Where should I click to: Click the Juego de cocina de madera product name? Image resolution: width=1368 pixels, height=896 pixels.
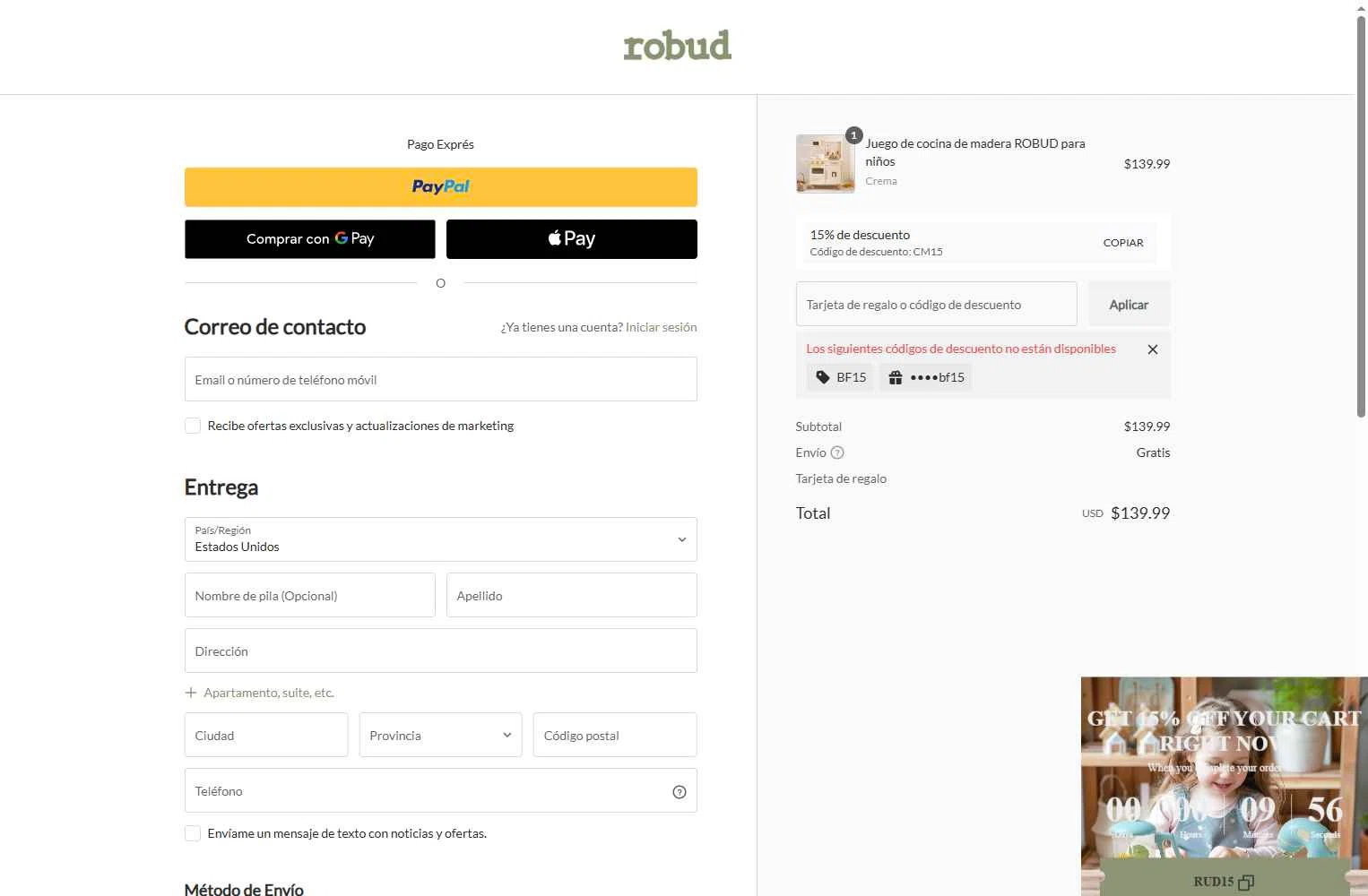(975, 152)
